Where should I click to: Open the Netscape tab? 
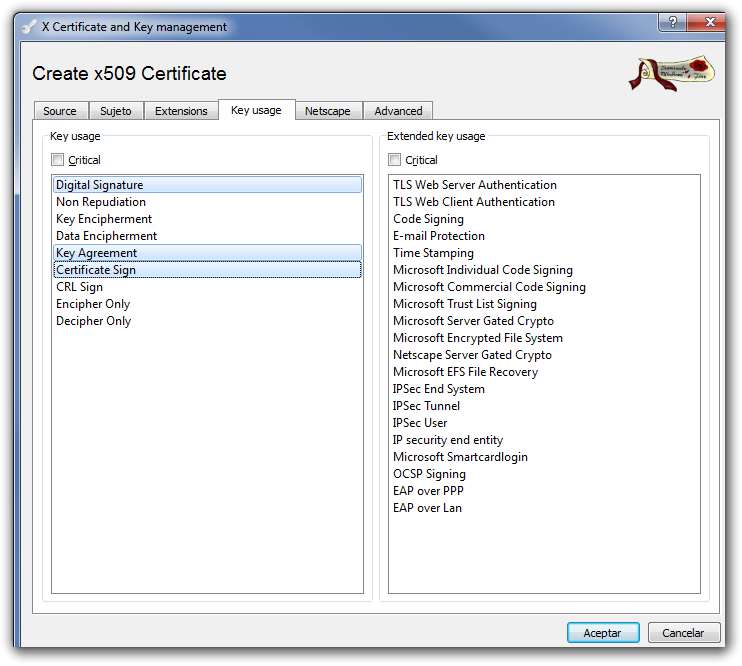327,111
